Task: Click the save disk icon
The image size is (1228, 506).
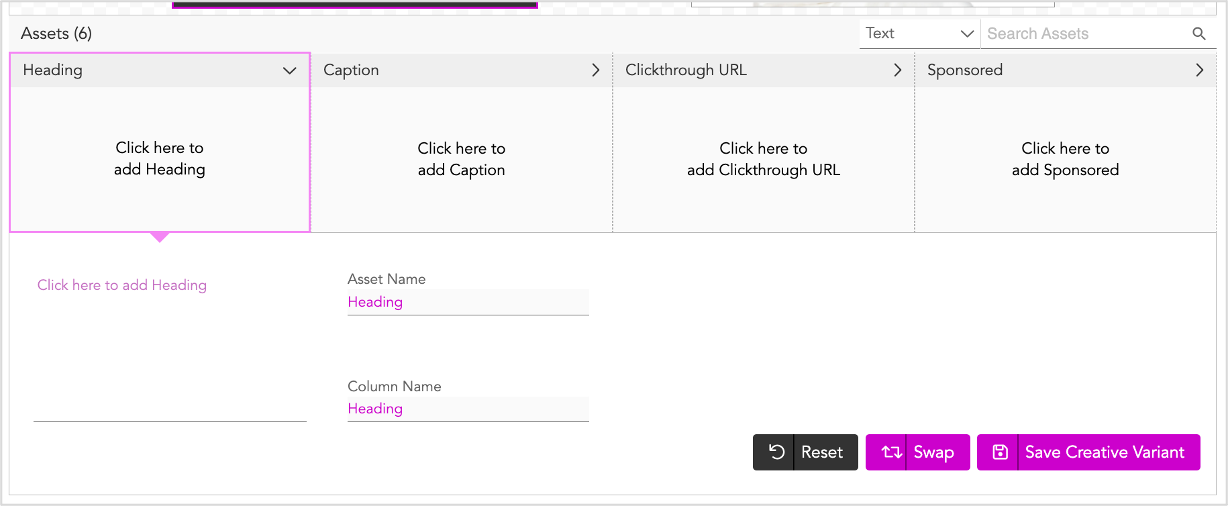Action: (999, 452)
